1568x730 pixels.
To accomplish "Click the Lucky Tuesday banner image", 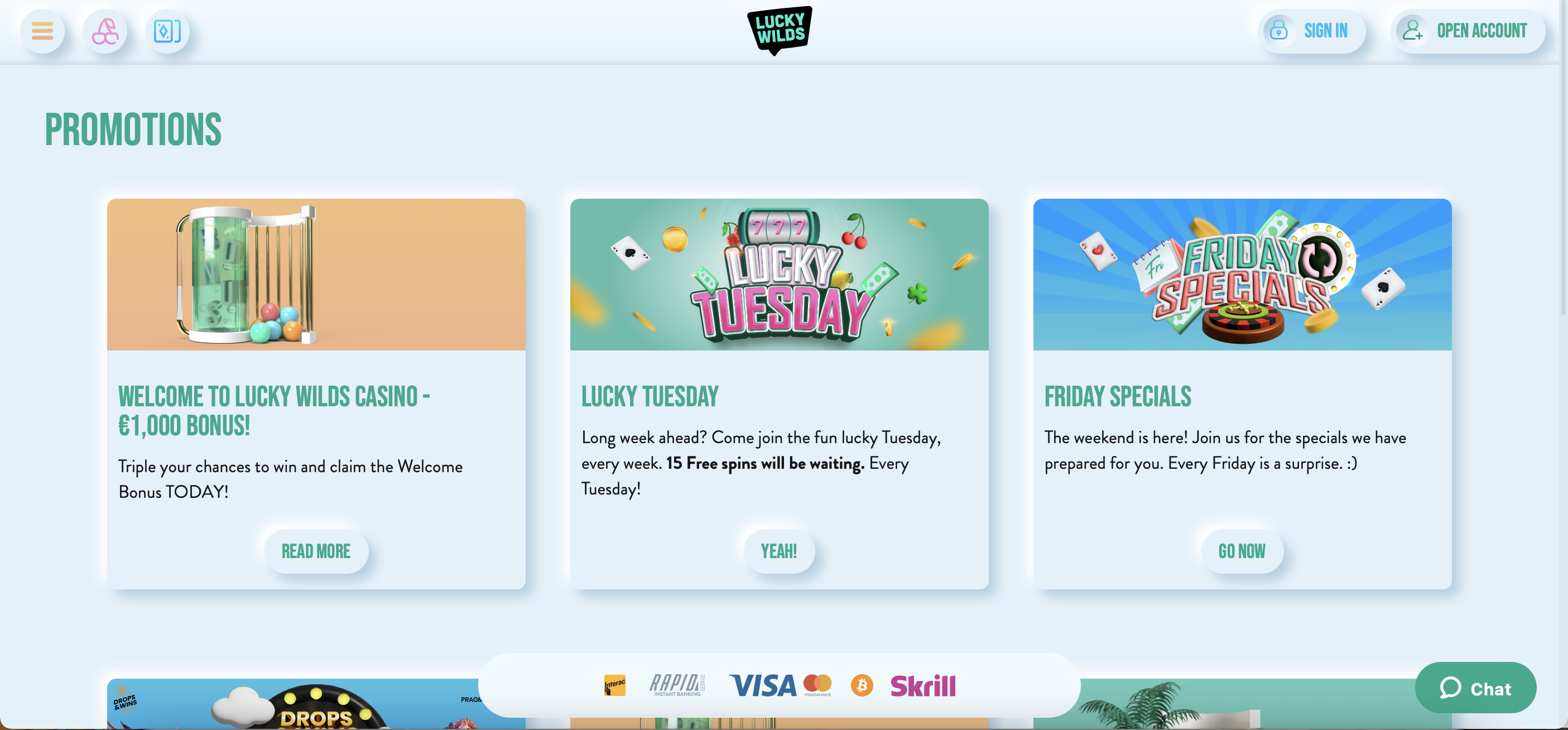I will pos(779,275).
